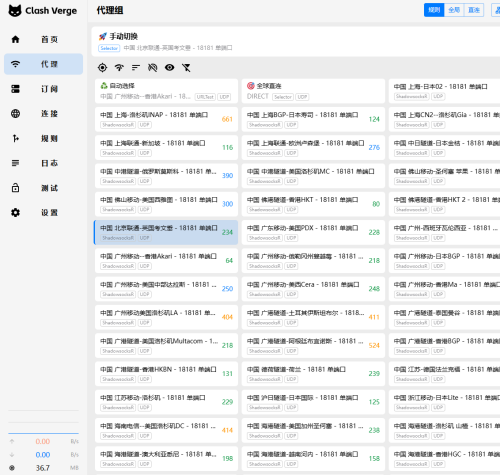Select the 浙江移动-日本Lite node
This screenshot has height=475, width=500.
click(444, 402)
